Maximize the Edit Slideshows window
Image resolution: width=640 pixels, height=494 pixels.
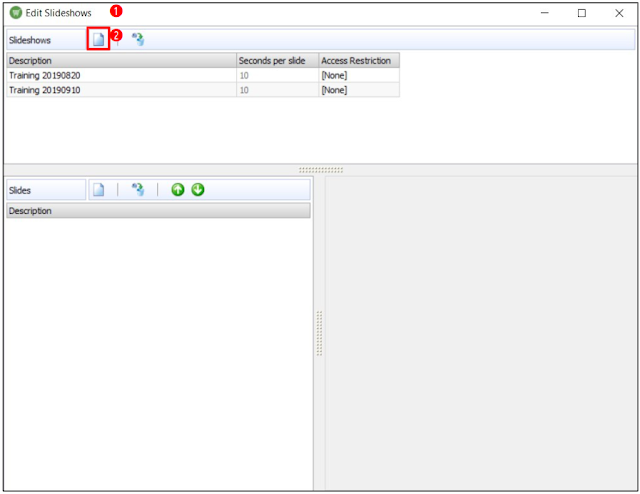(x=582, y=13)
